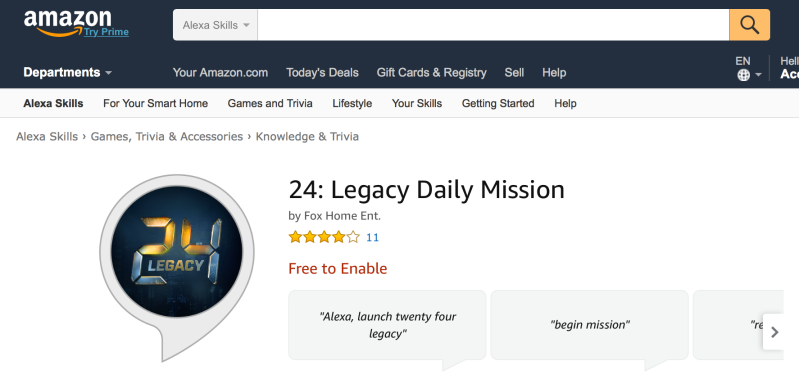Open Today's Deals
This screenshot has height=388, width=799.
322,72
